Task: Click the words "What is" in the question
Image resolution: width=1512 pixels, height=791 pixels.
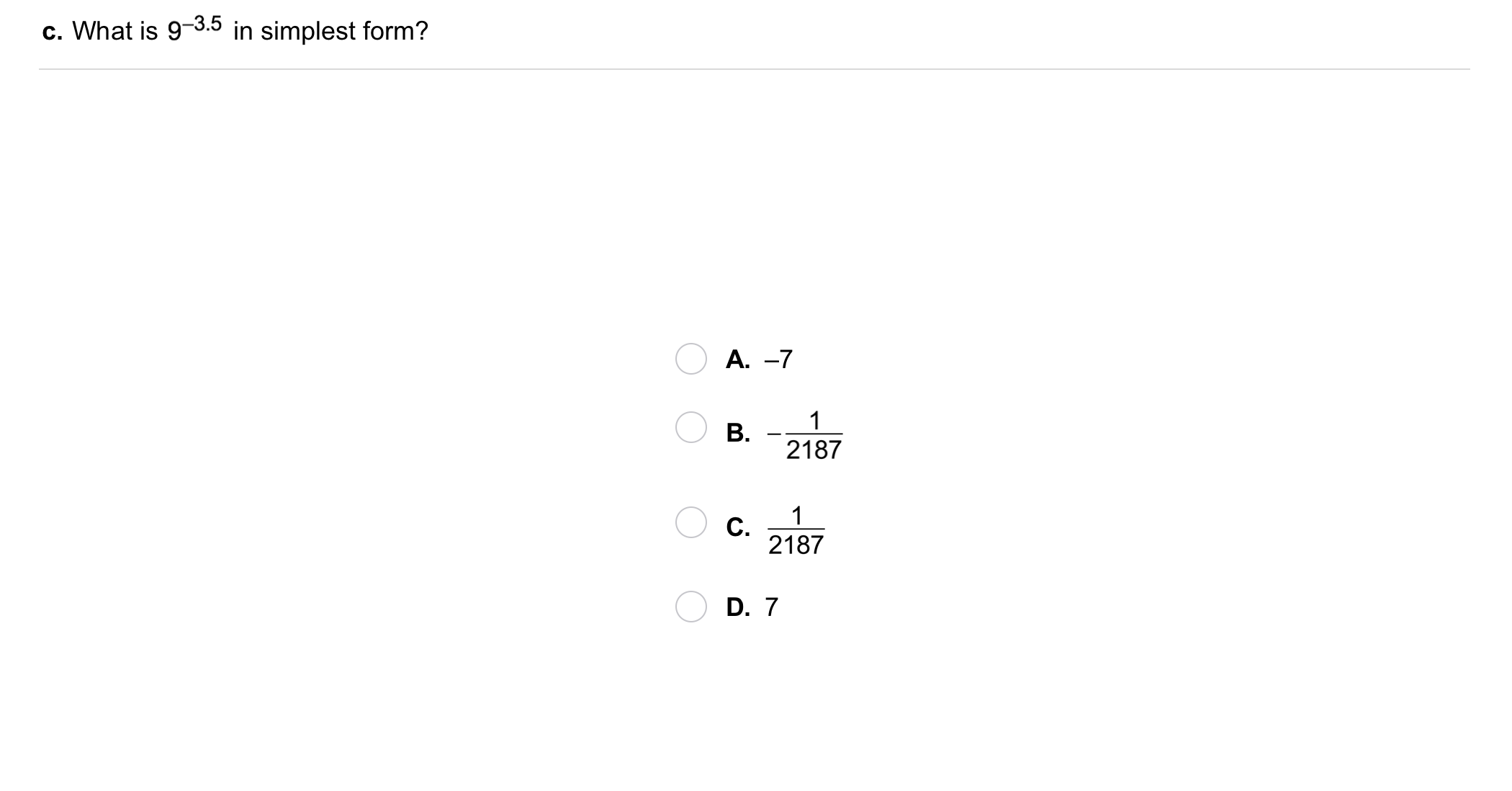Action: coord(114,31)
